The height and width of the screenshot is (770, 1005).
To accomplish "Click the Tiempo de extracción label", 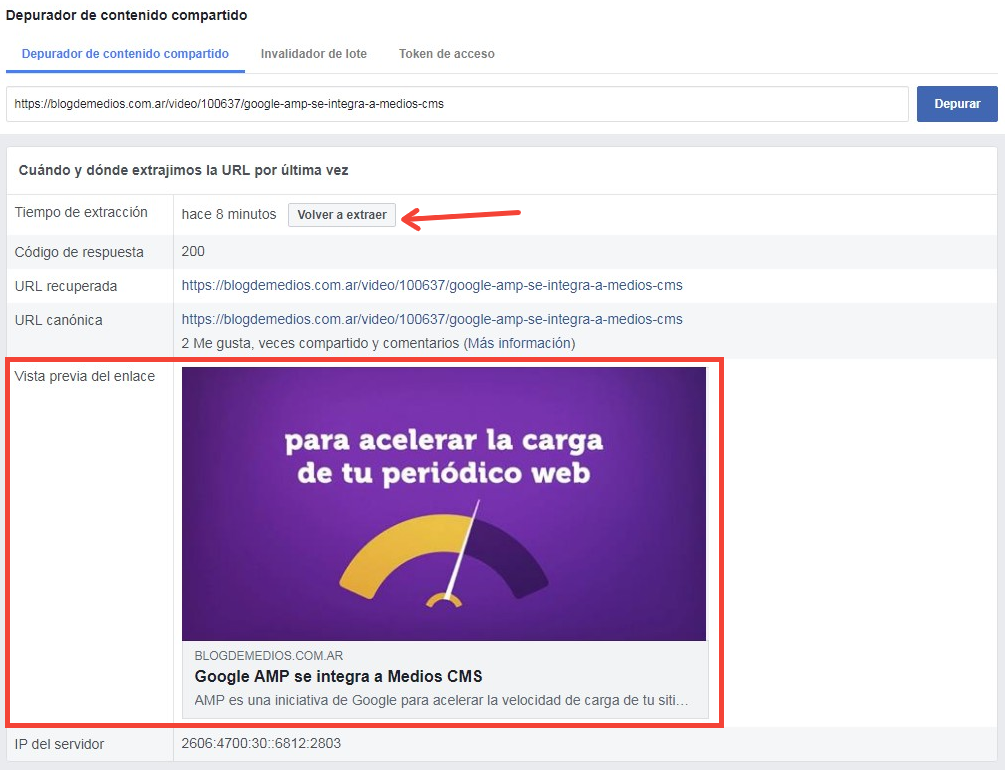I will click(x=81, y=212).
